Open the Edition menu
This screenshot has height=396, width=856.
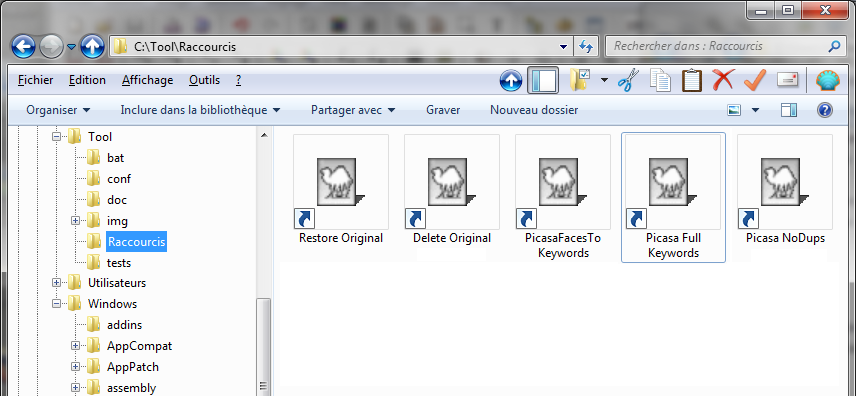pyautogui.click(x=87, y=80)
